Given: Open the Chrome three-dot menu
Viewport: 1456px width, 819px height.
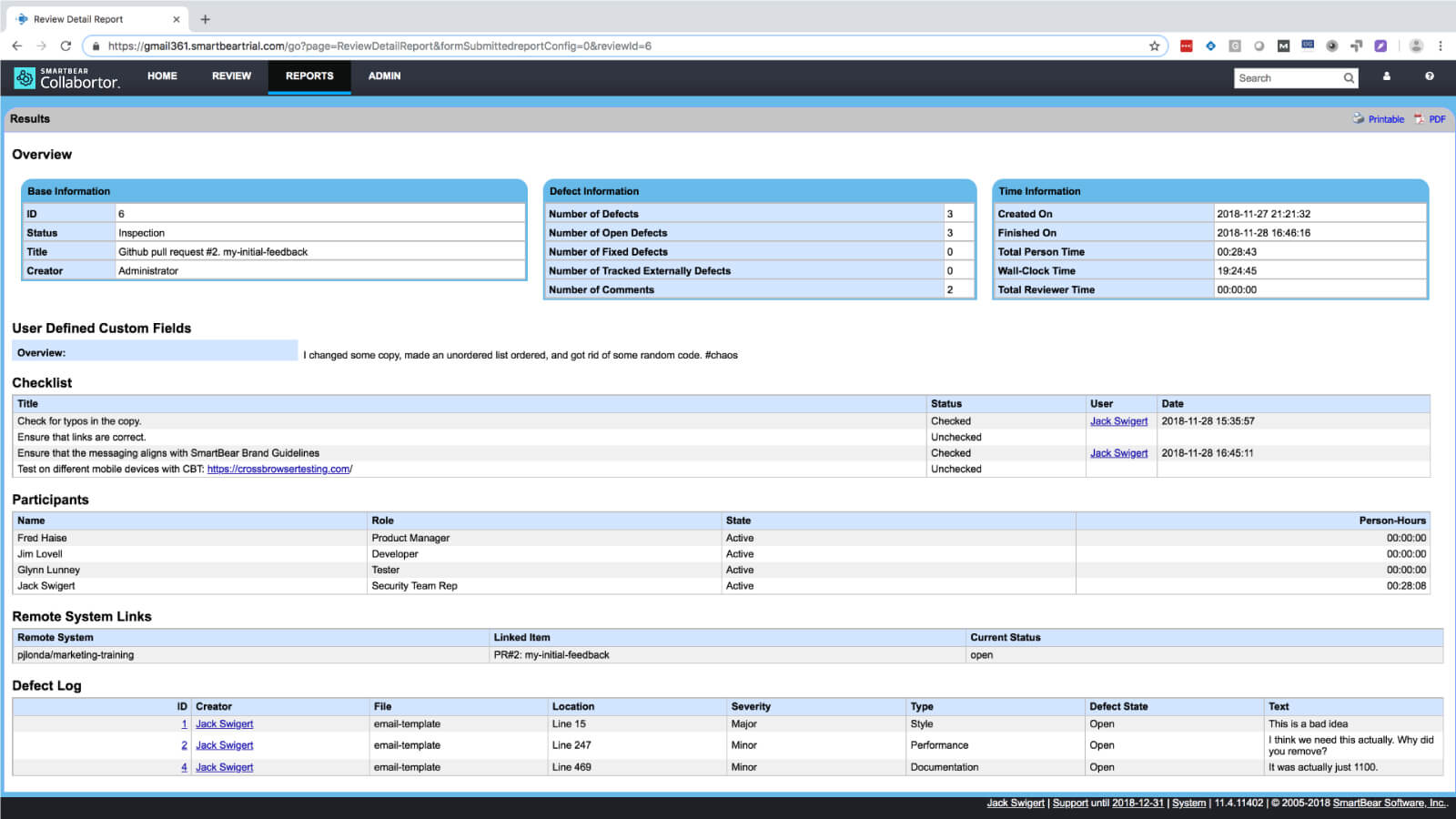Looking at the screenshot, I should (x=1441, y=45).
